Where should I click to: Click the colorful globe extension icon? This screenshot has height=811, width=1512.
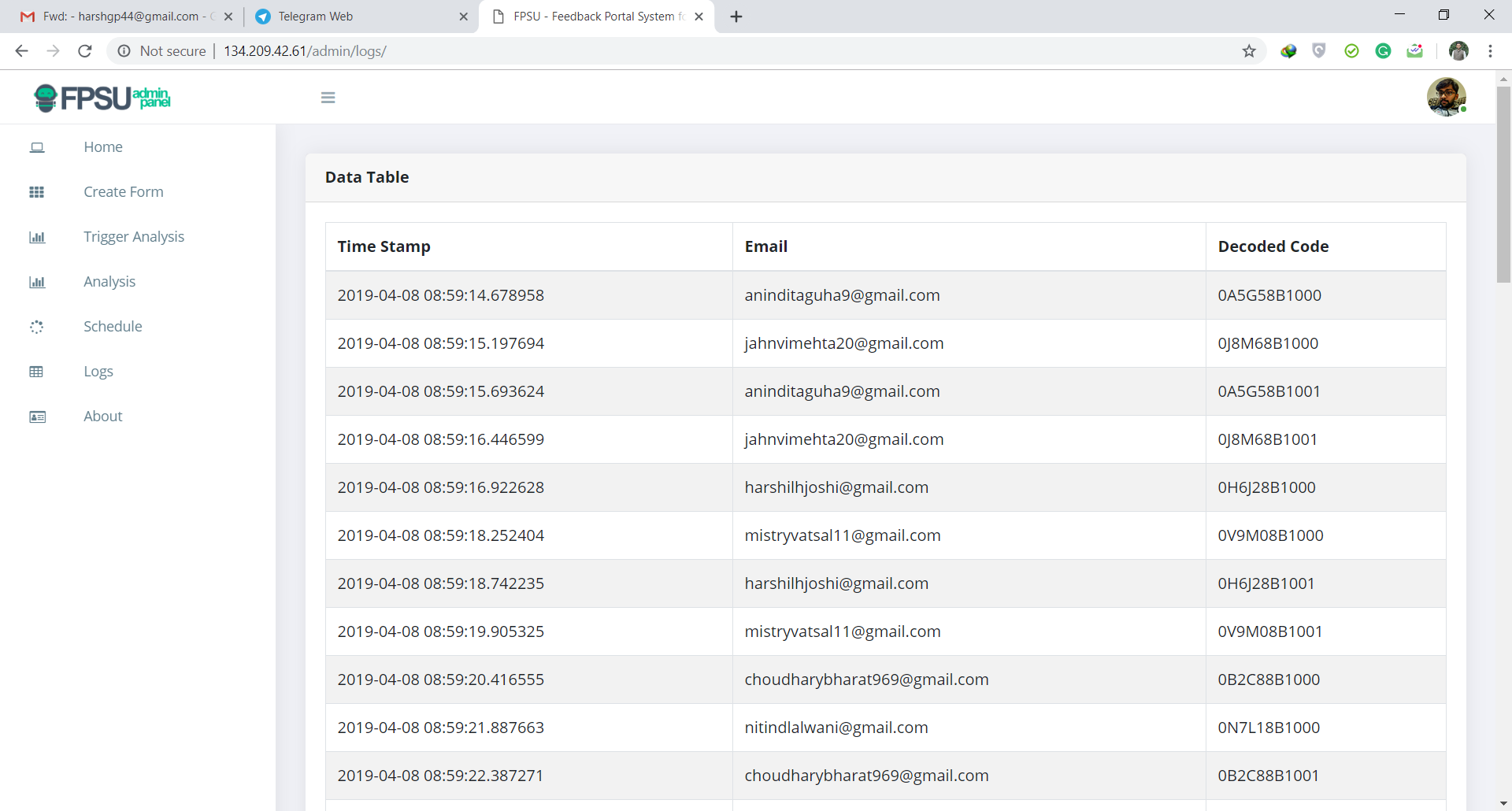point(1288,51)
